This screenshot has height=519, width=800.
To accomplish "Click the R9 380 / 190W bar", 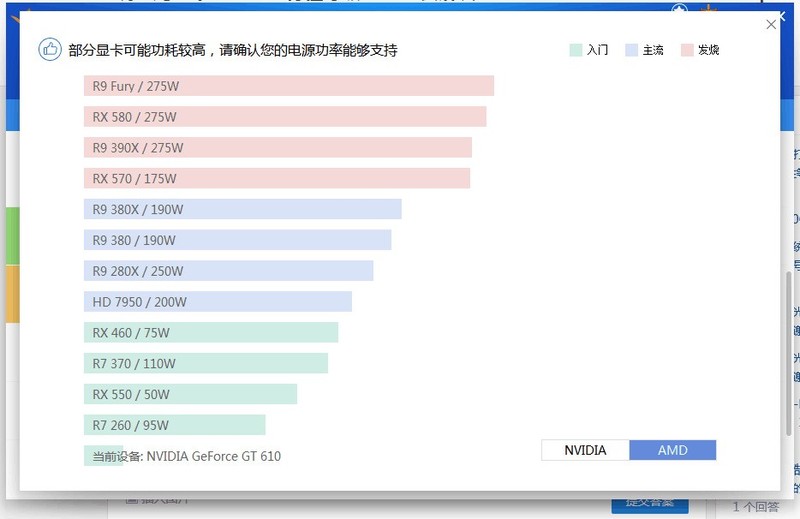I will click(x=237, y=240).
